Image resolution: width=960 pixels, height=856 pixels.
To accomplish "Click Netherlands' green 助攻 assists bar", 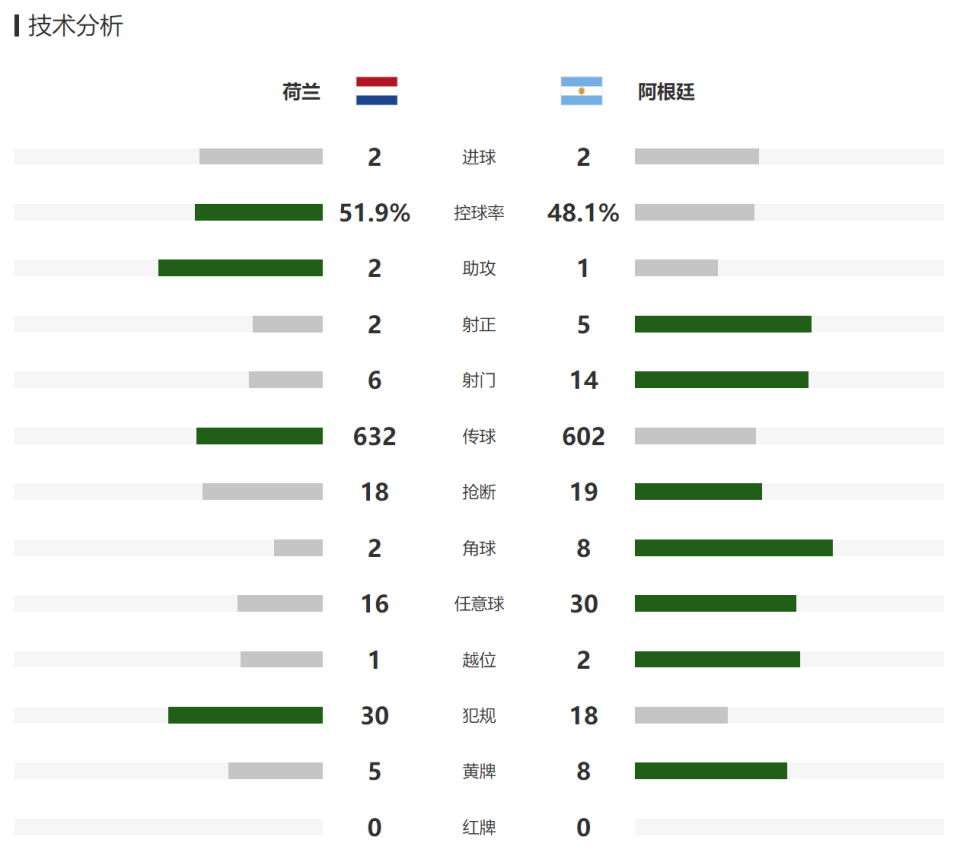I will (241, 268).
